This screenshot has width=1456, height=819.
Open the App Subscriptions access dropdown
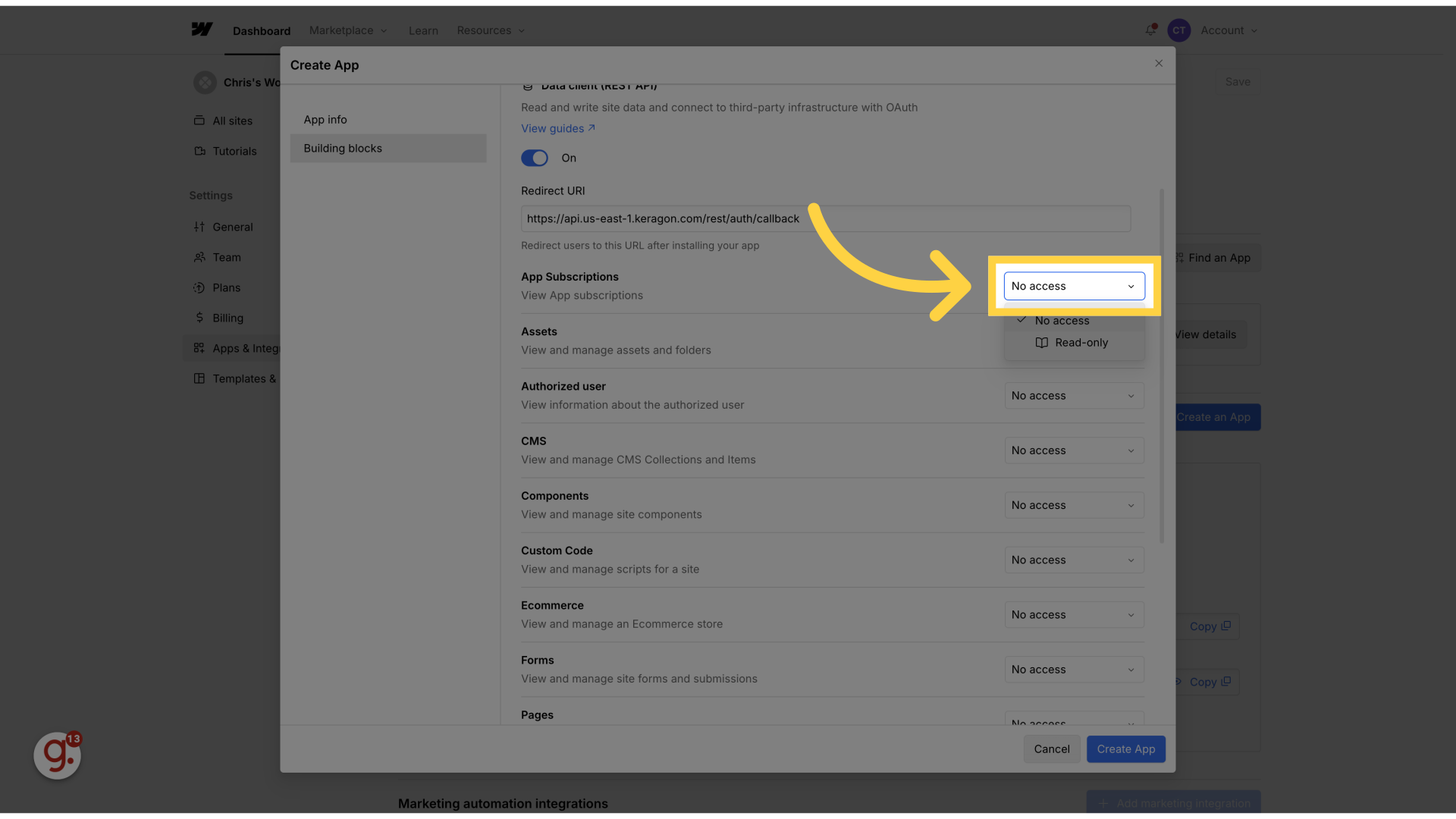pos(1074,286)
